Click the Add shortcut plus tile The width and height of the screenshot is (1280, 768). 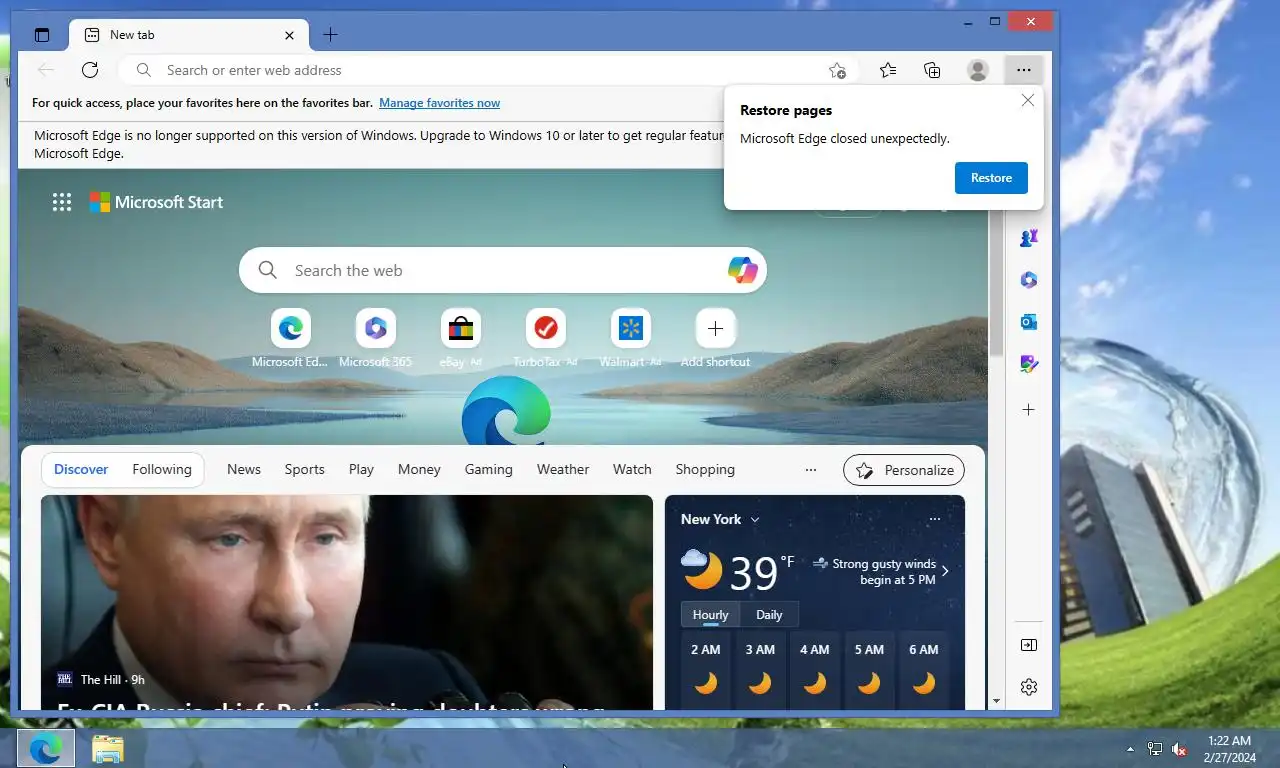pyautogui.click(x=715, y=338)
